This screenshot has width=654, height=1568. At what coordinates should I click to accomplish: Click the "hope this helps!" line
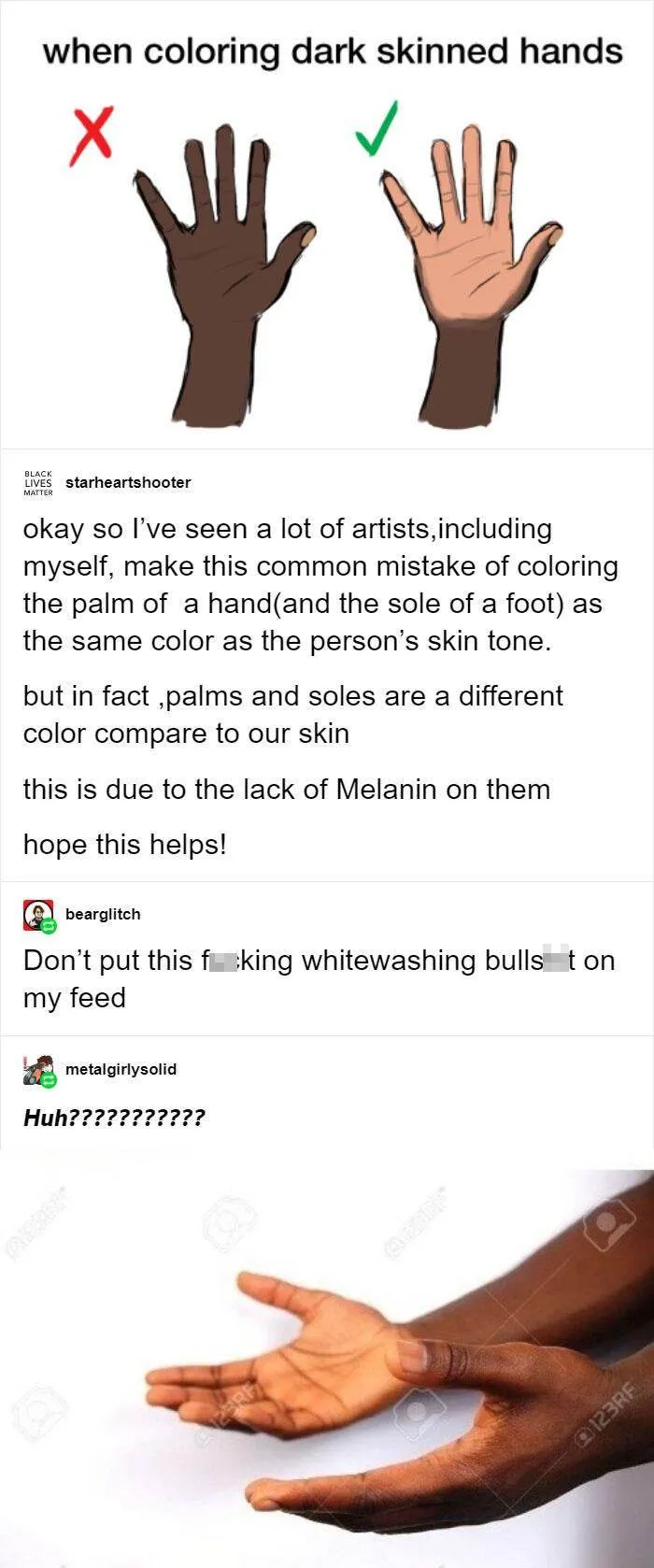(x=124, y=845)
